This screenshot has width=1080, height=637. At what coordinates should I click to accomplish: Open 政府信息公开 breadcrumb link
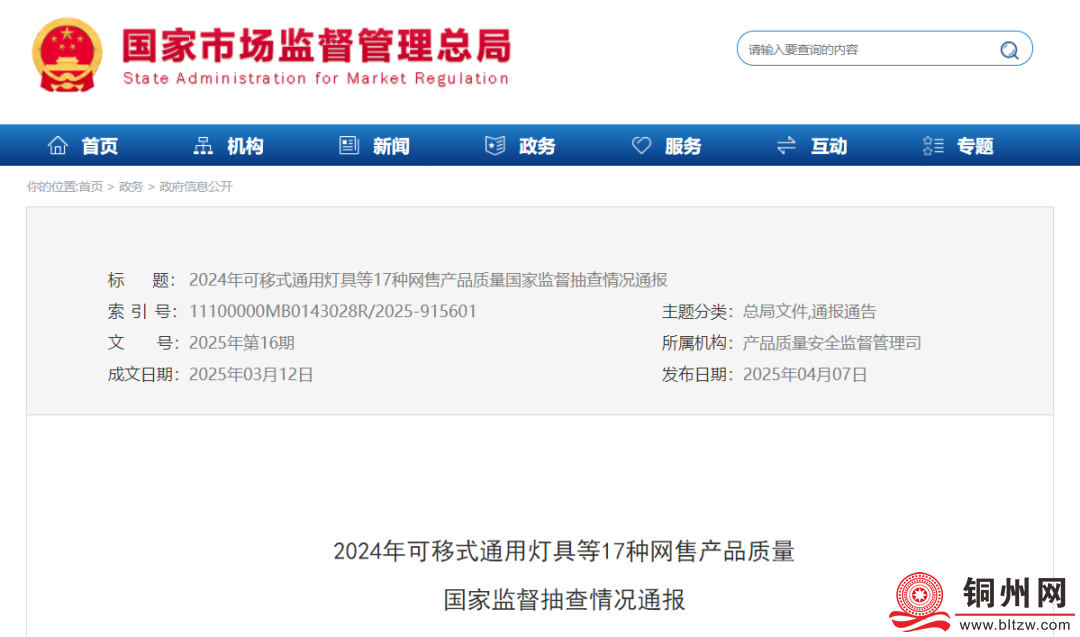click(196, 187)
